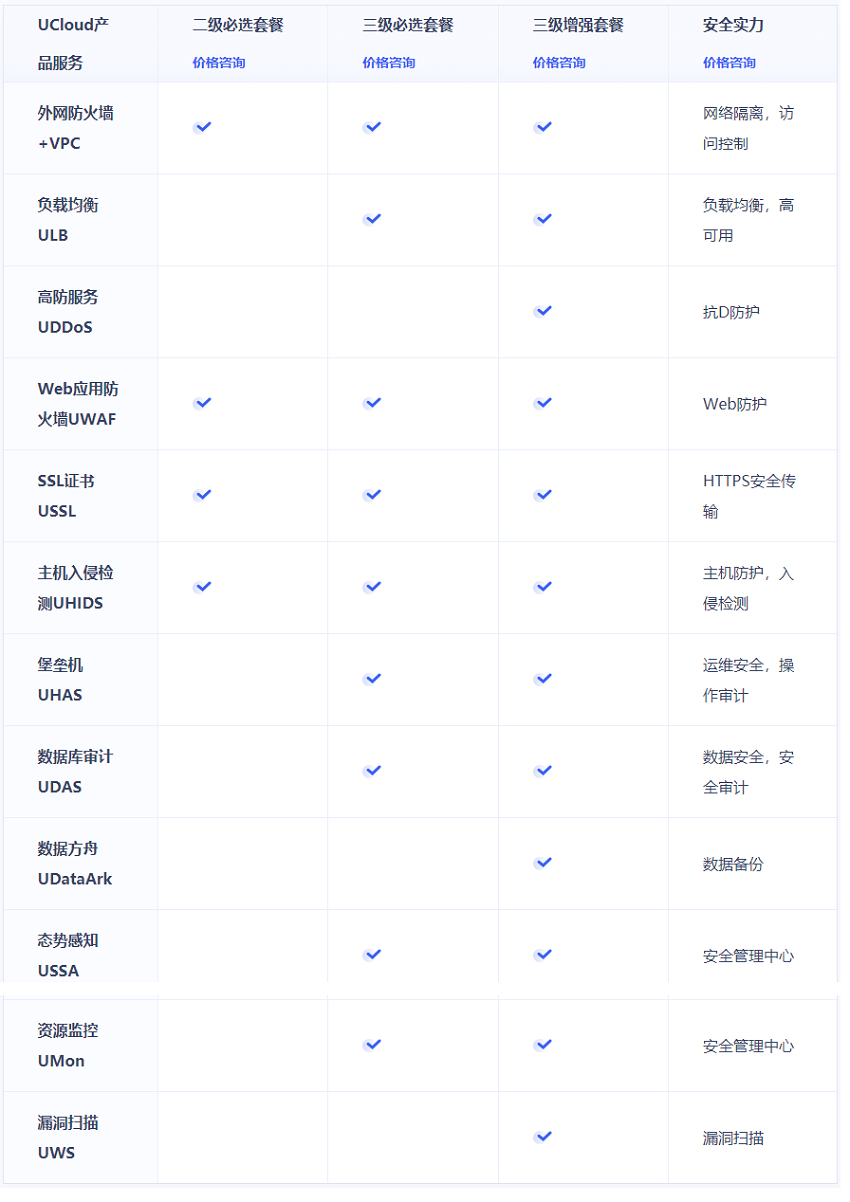Click the 资源监控 UMon checkmark under 三级增强套餐
The width and height of the screenshot is (850, 1202).
point(543,1045)
